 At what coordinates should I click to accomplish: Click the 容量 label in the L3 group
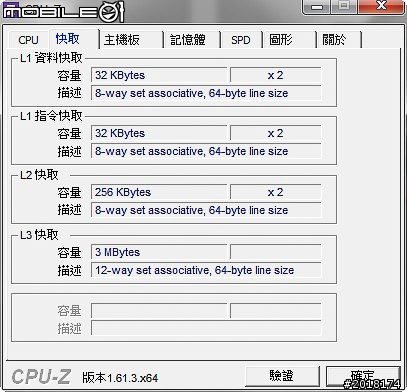[x=69, y=252]
